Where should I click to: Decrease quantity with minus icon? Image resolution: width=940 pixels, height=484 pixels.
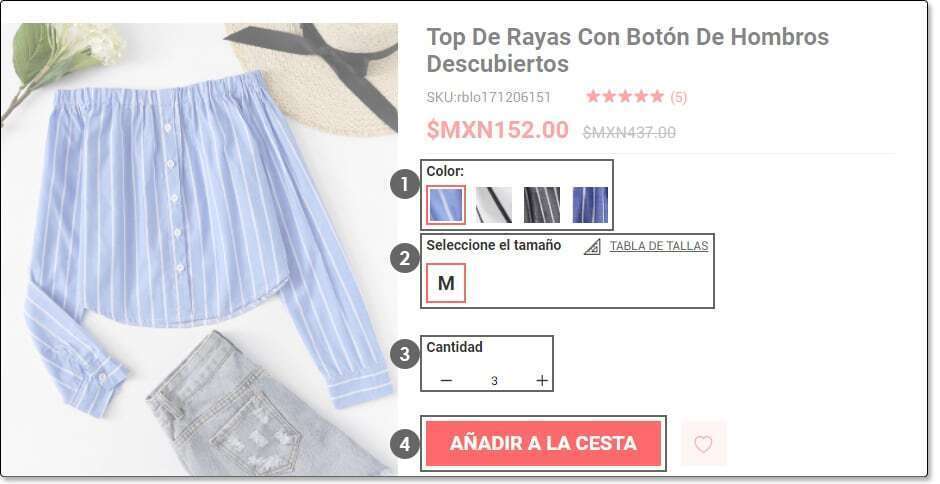point(446,380)
